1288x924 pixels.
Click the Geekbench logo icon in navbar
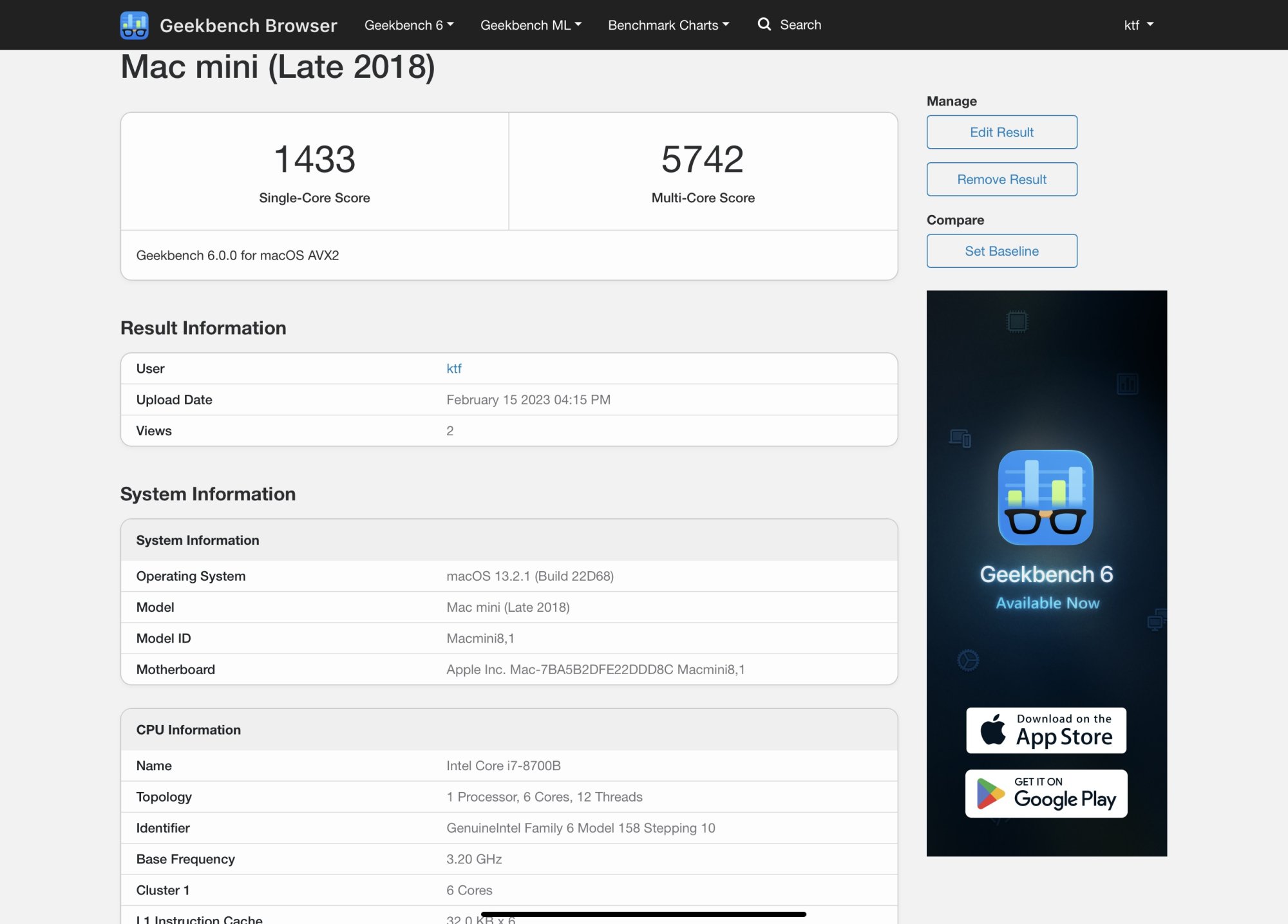(x=134, y=25)
